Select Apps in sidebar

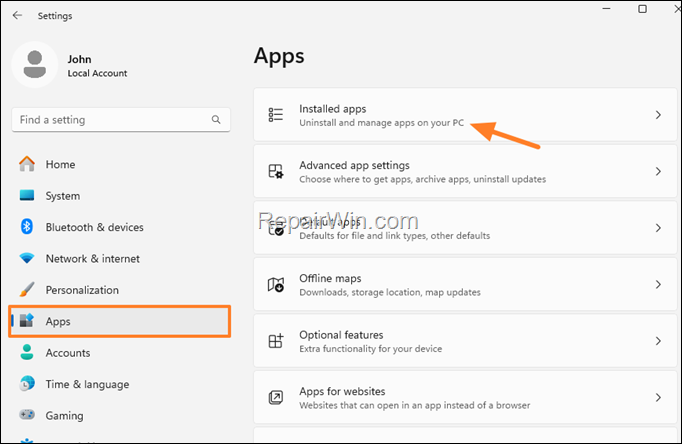120,321
